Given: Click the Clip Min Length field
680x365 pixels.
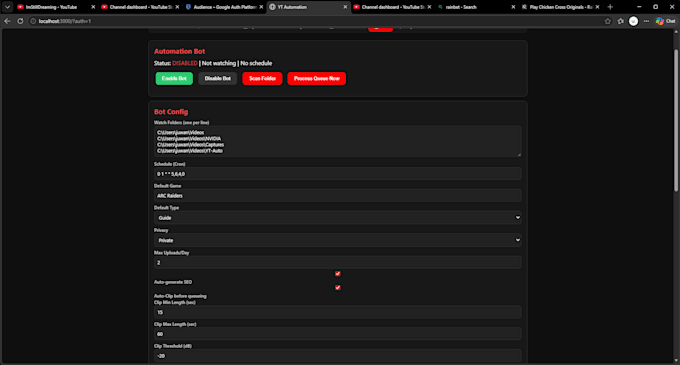Looking at the screenshot, I should pyautogui.click(x=337, y=312).
